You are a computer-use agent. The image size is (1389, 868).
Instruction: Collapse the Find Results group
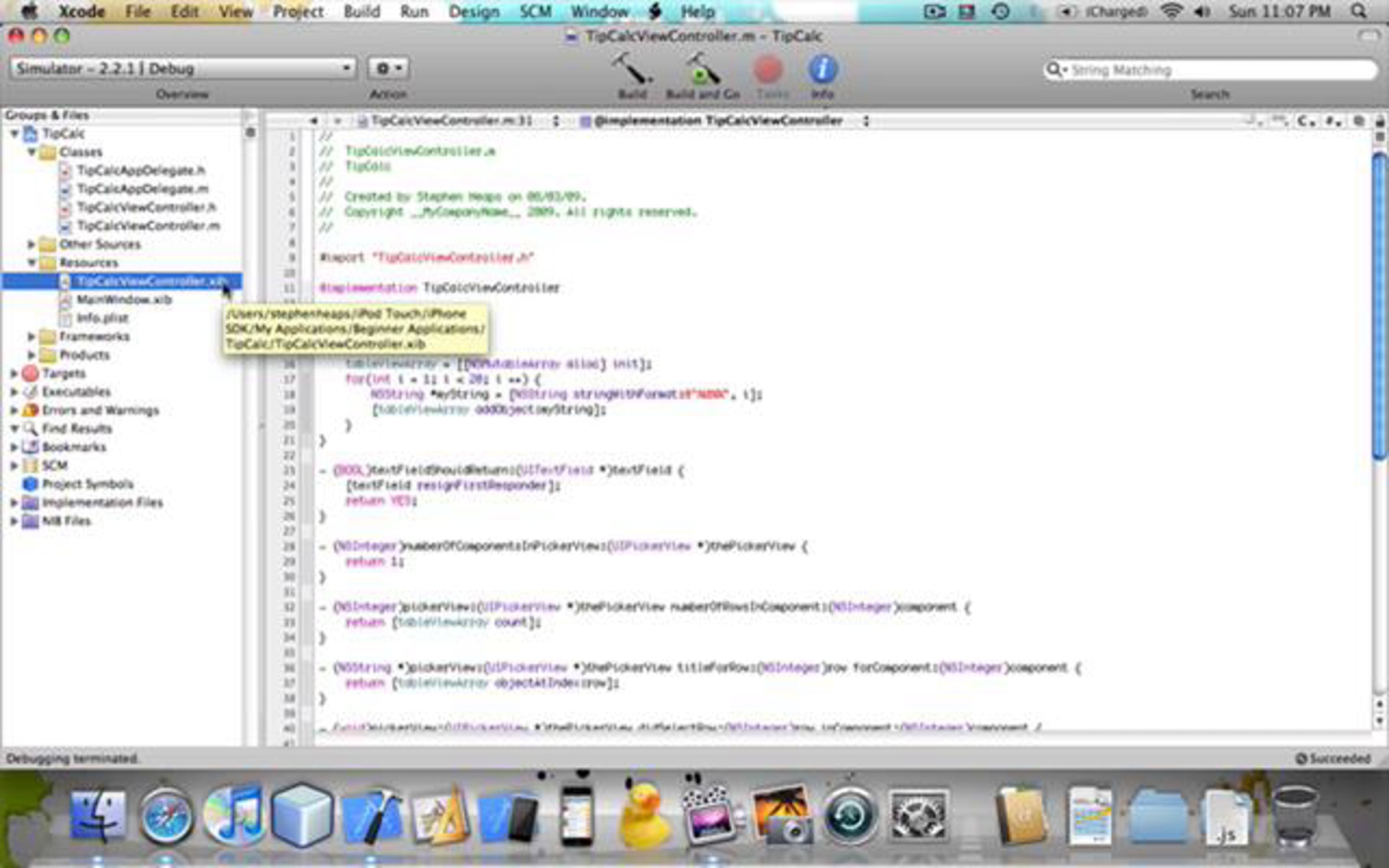click(15, 429)
